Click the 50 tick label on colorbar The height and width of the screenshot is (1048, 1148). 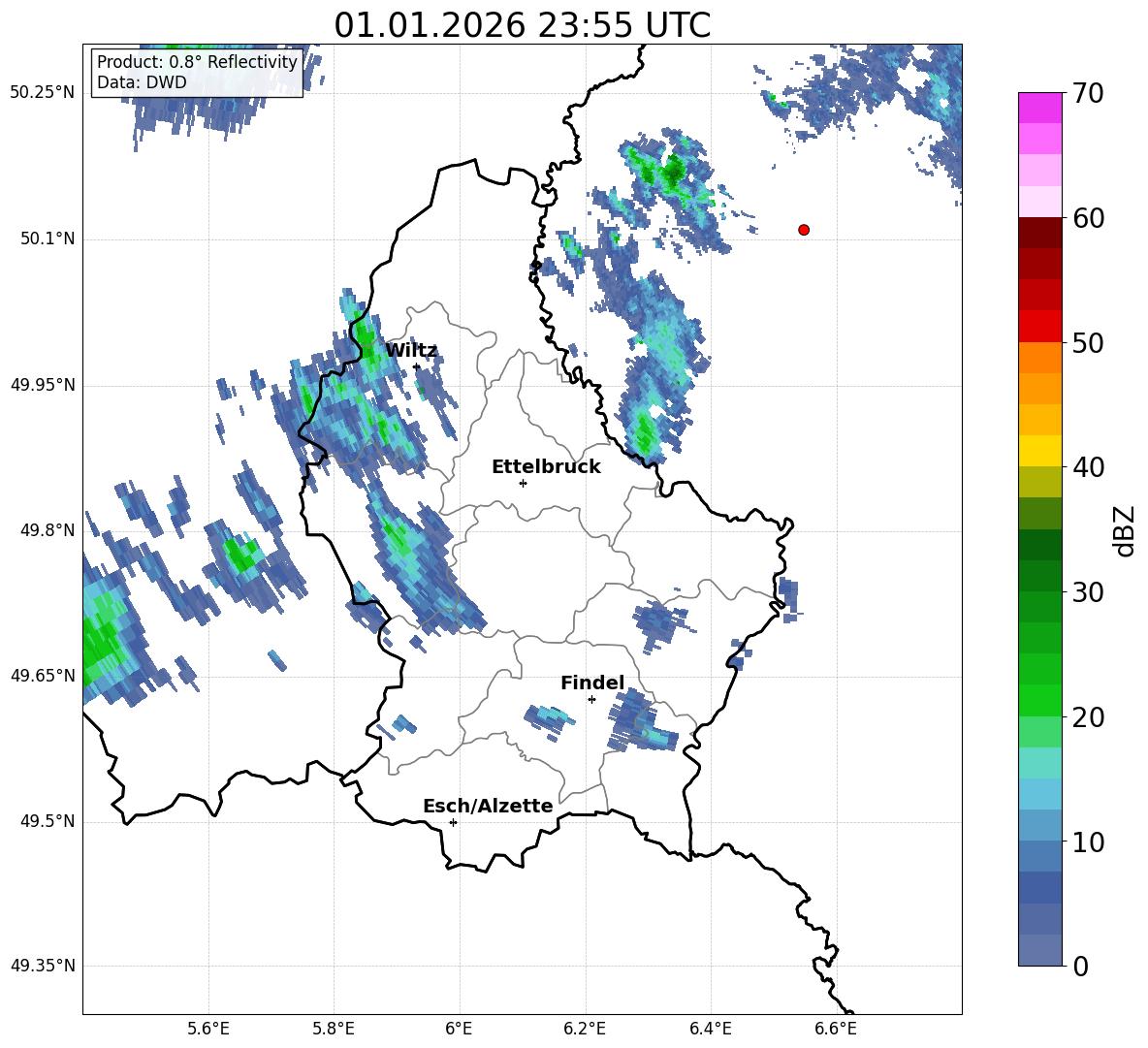click(1088, 343)
